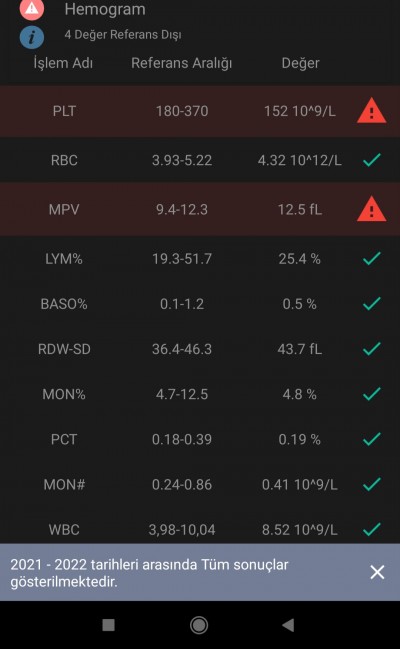Tap the '4 Değer Referans Dışı' text
The height and width of the screenshot is (649, 400).
click(123, 35)
